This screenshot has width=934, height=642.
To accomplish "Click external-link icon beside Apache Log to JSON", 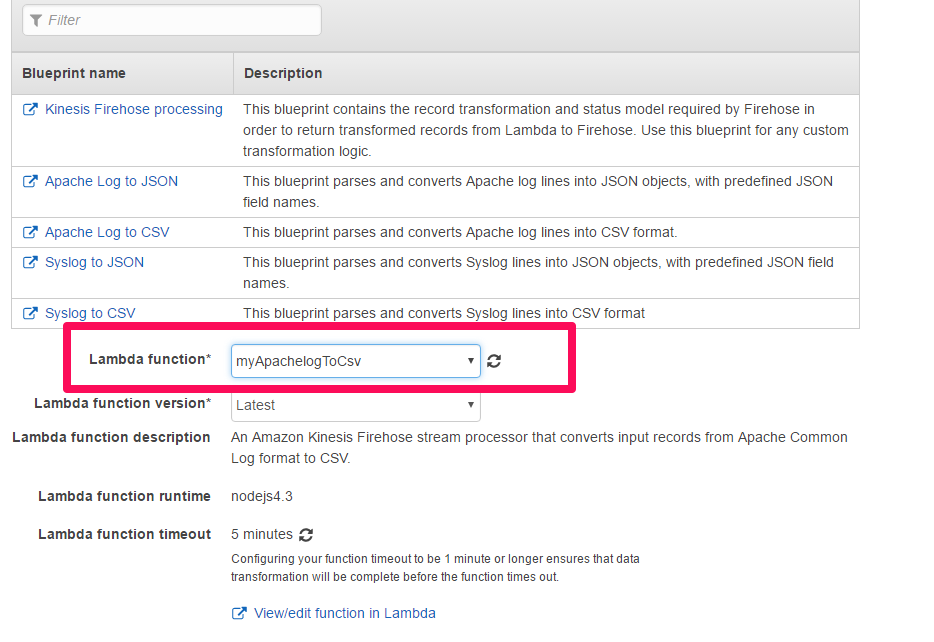I will click(30, 182).
